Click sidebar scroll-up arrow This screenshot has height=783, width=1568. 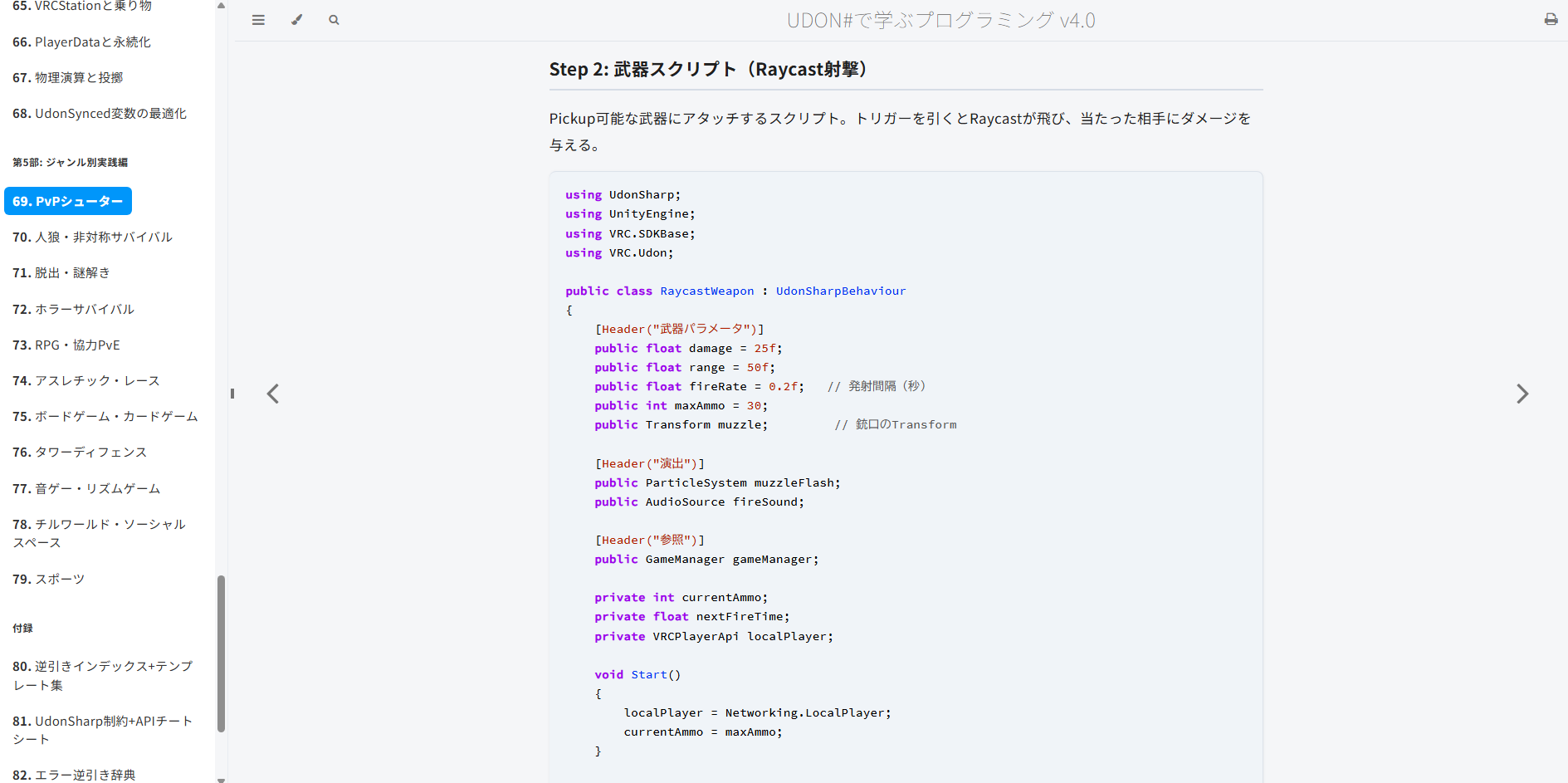click(221, 5)
